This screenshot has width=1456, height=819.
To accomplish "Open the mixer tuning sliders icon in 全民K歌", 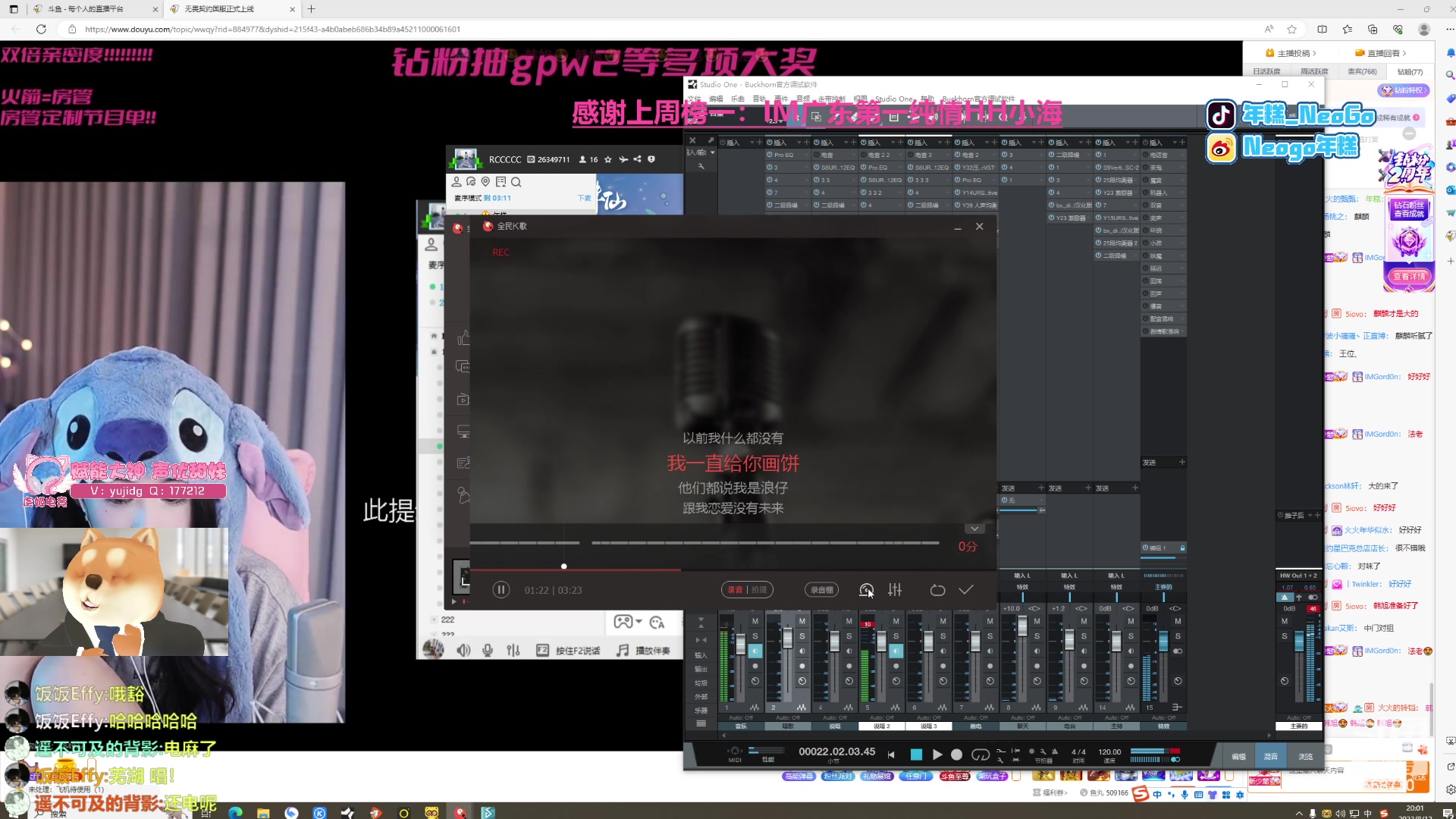I will coord(895,590).
